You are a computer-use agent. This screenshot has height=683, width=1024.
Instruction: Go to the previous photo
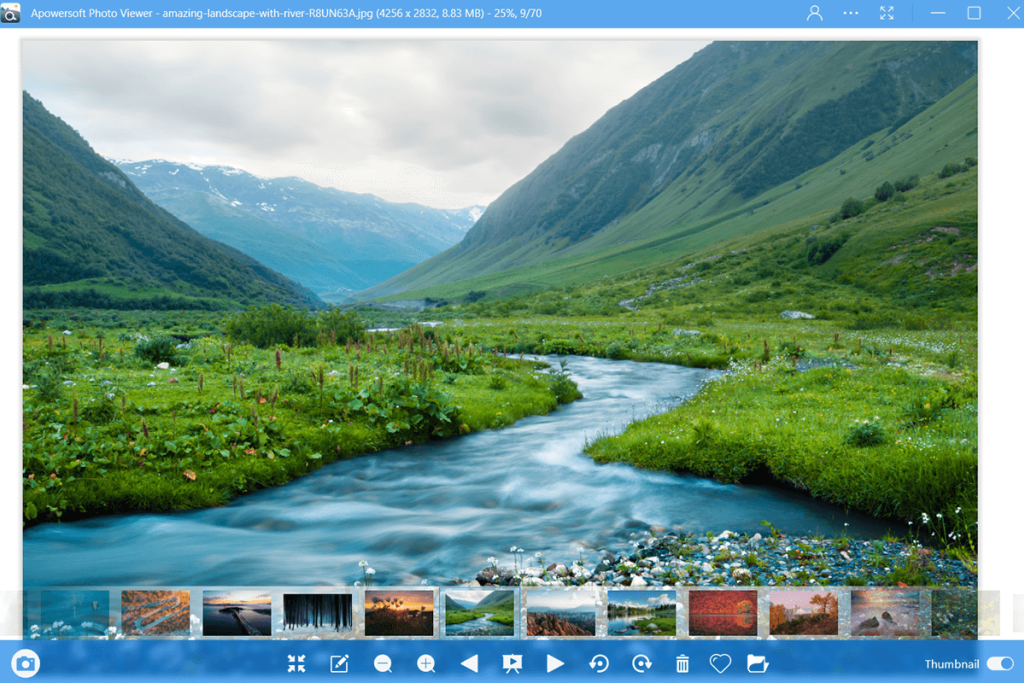click(x=467, y=662)
